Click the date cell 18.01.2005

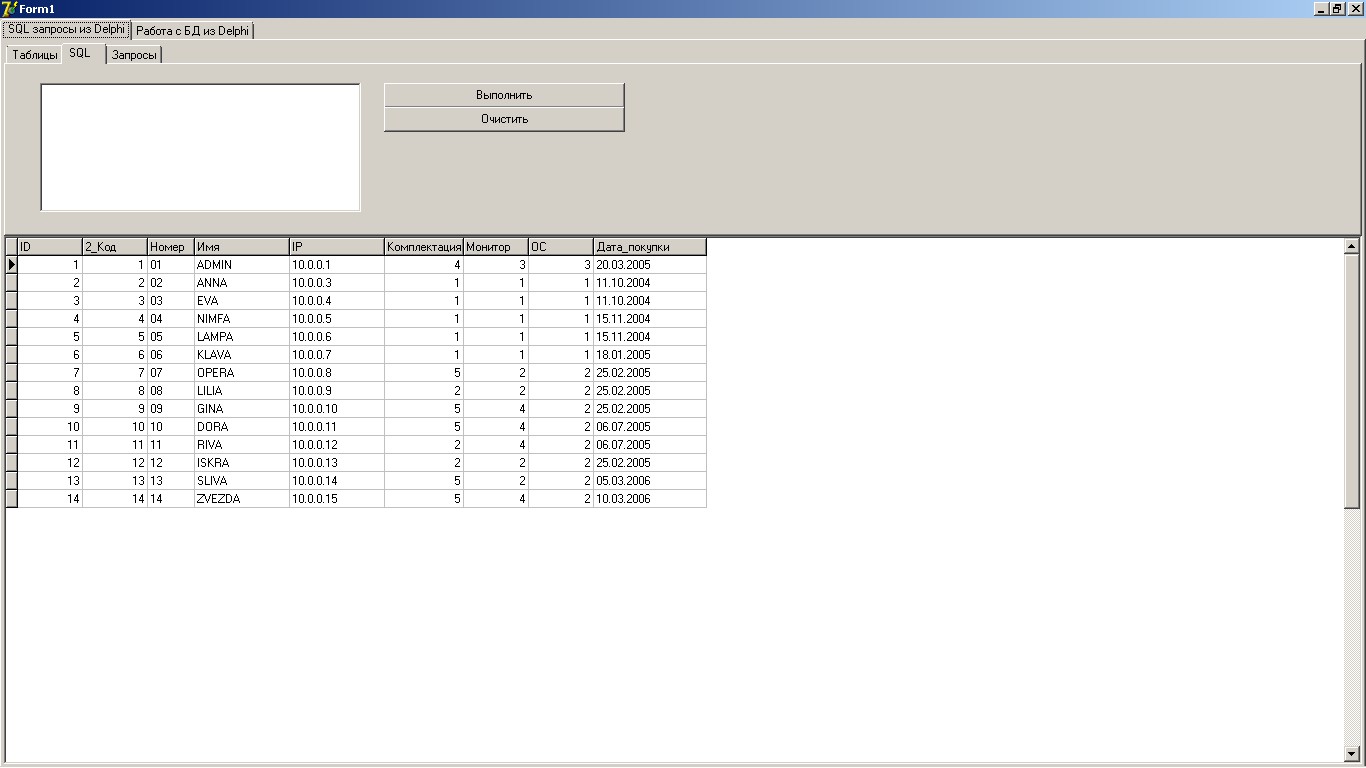point(650,355)
